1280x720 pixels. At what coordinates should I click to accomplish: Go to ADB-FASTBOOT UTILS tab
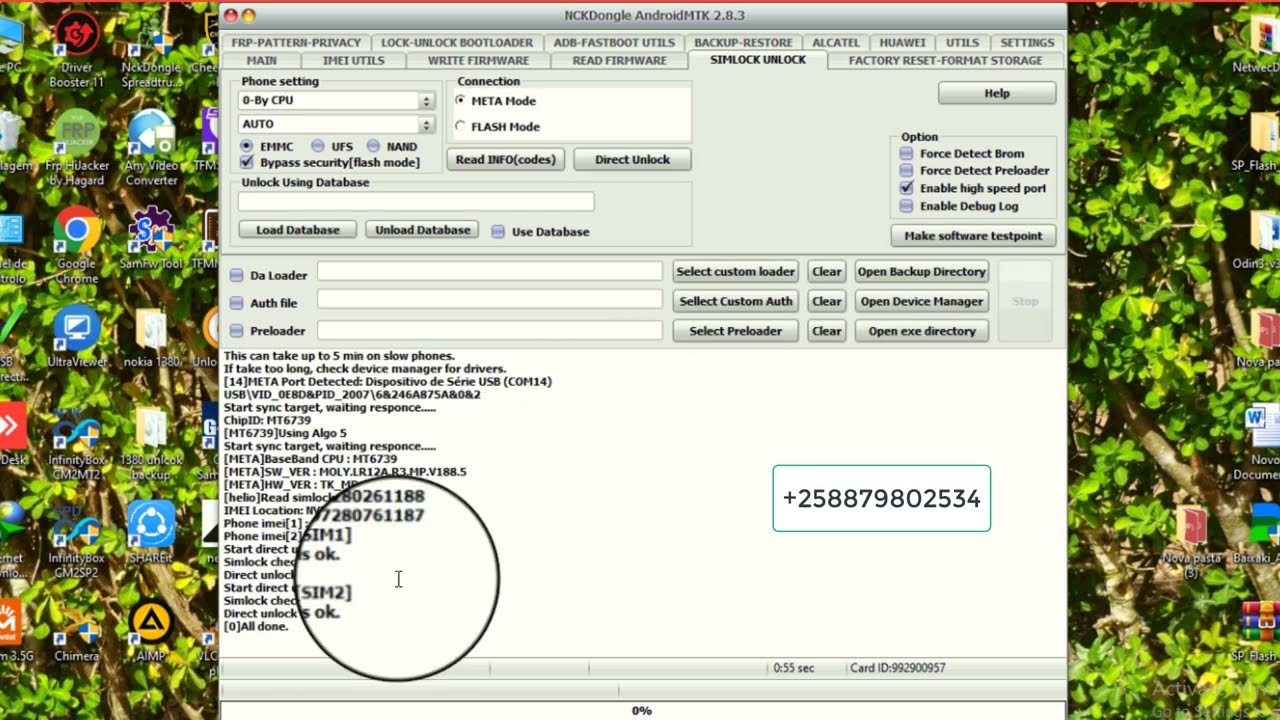[614, 43]
